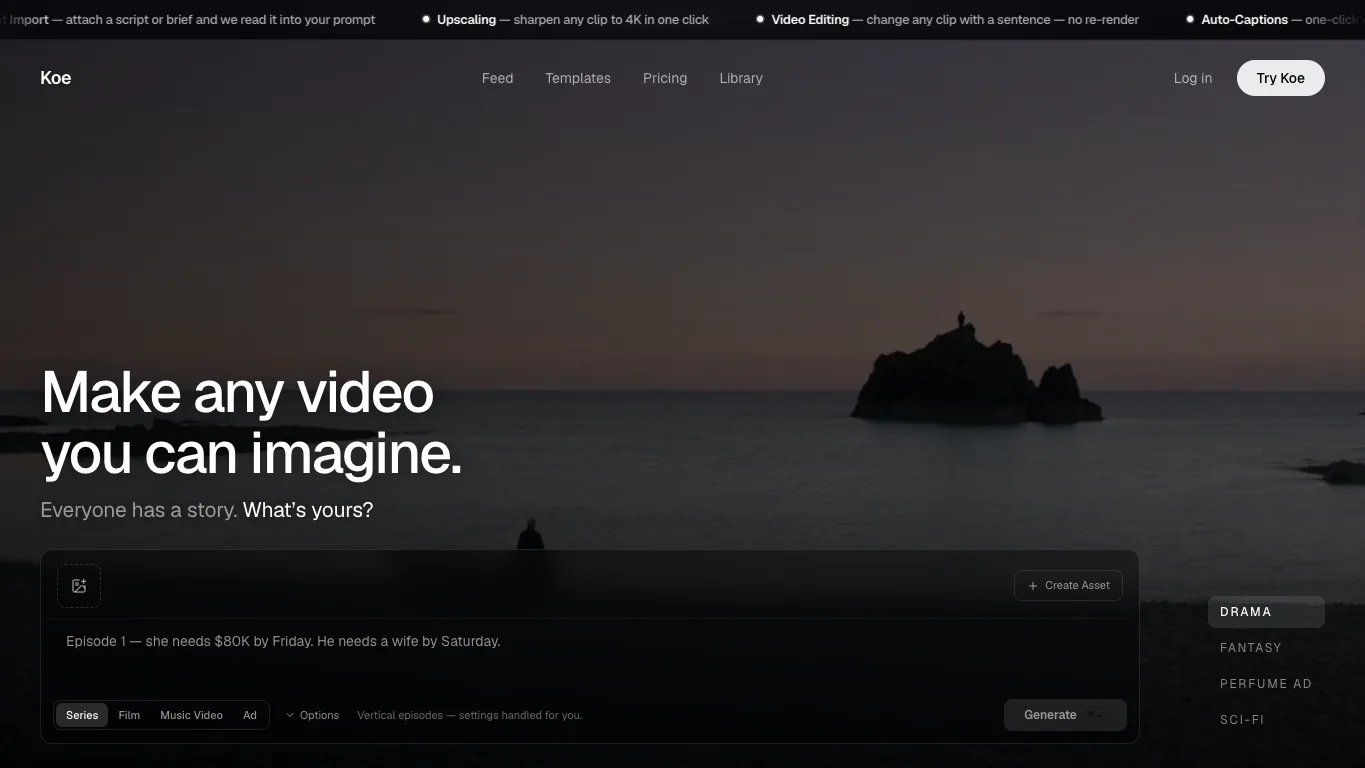
Task: Pick the PERFUME AD example
Action: pyautogui.click(x=1265, y=684)
